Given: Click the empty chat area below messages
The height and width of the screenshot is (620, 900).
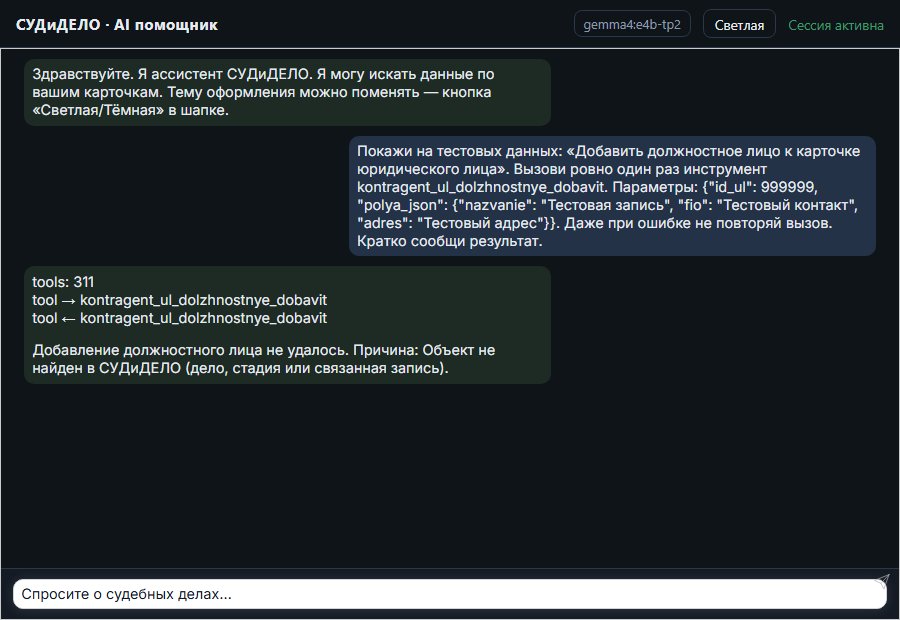Looking at the screenshot, I should pos(450,476).
